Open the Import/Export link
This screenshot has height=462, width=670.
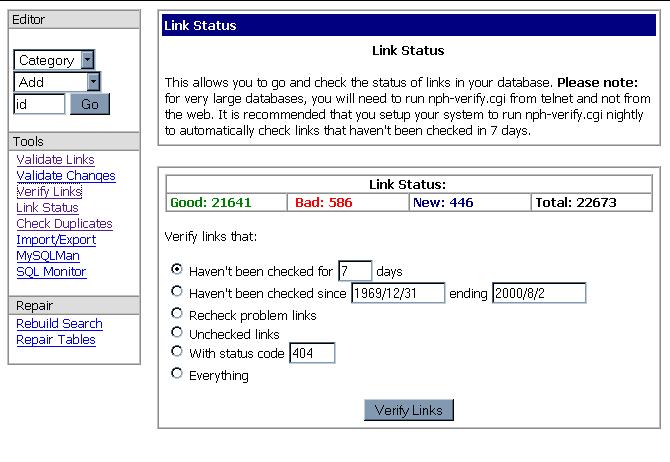pos(56,240)
